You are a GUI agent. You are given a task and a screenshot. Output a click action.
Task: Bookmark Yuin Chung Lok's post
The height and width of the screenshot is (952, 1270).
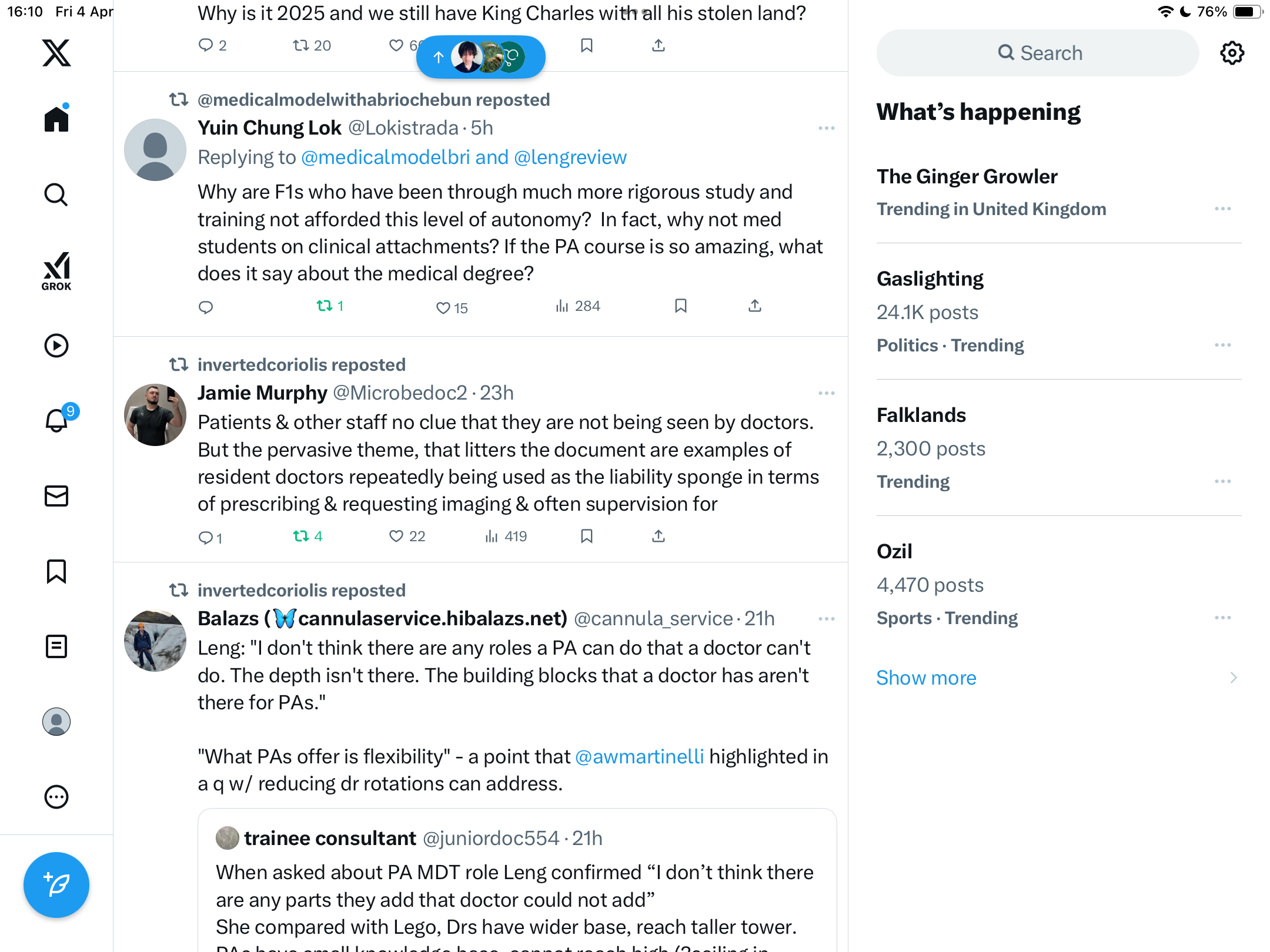click(681, 306)
